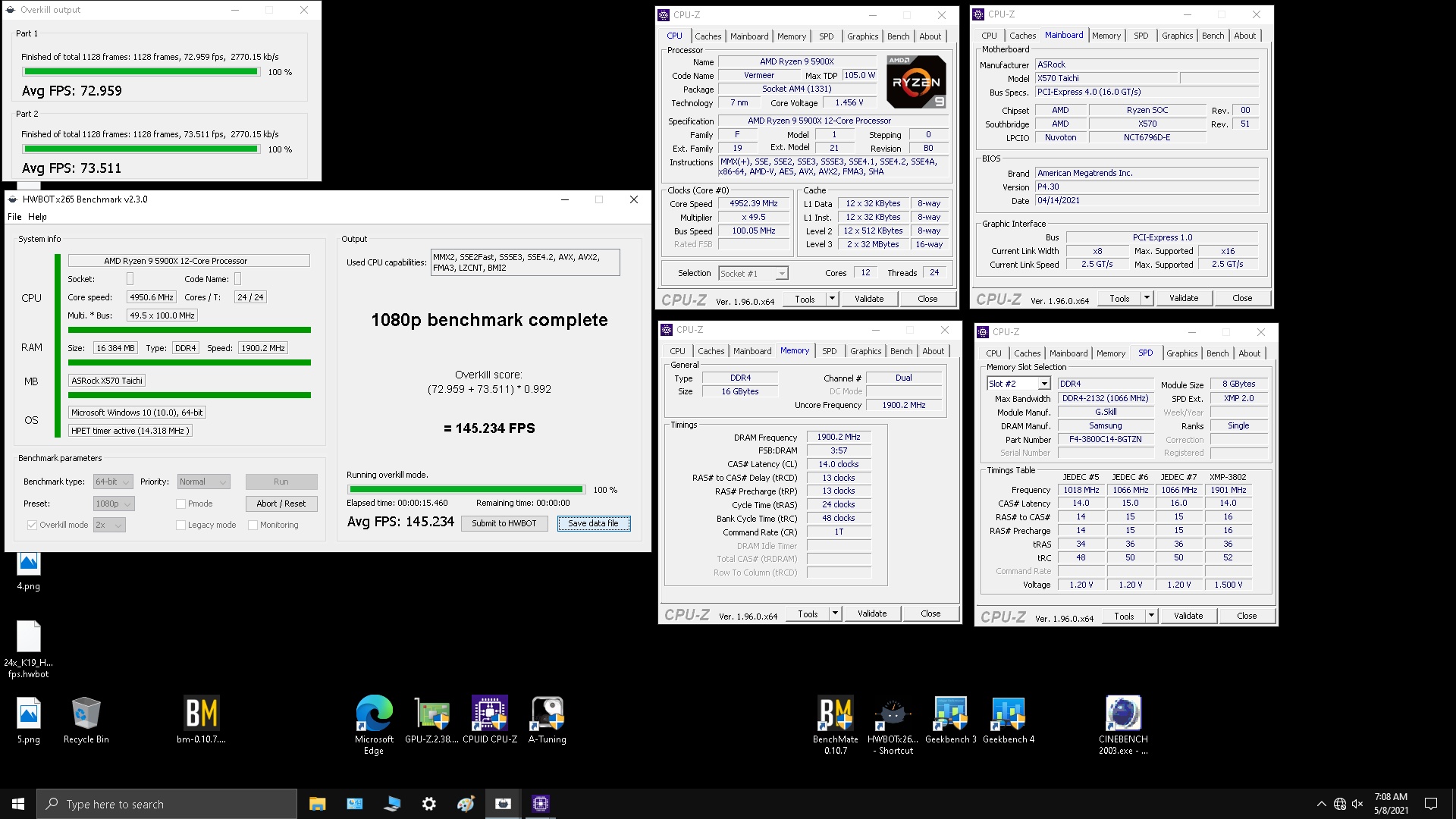Toggle the Legacy mode checkbox
The width and height of the screenshot is (1456, 819).
(x=180, y=525)
